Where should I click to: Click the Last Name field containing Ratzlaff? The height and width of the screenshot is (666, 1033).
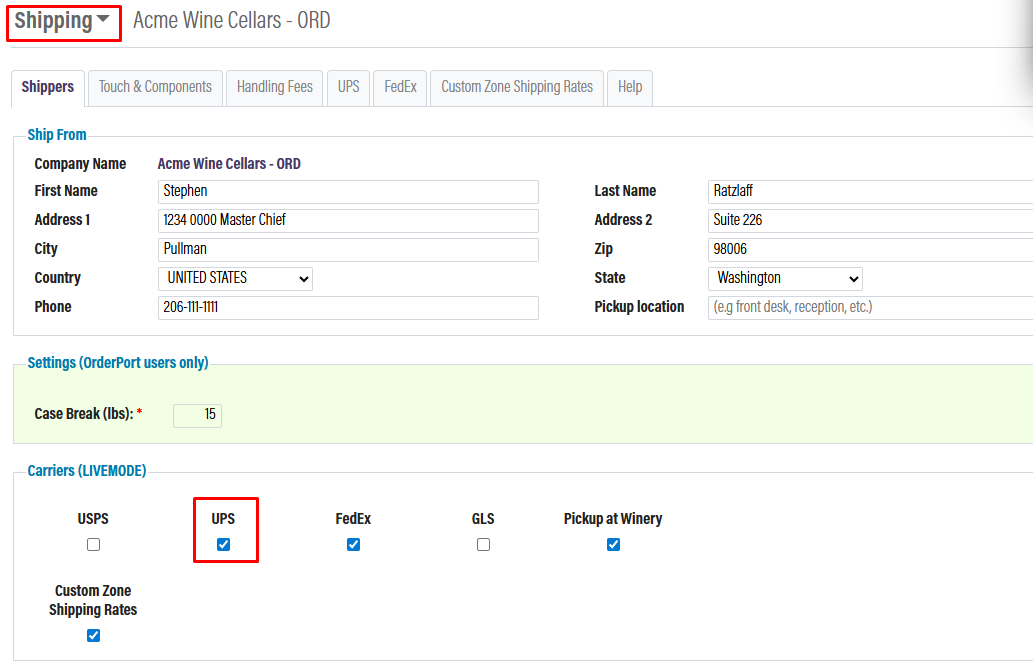[x=870, y=192]
